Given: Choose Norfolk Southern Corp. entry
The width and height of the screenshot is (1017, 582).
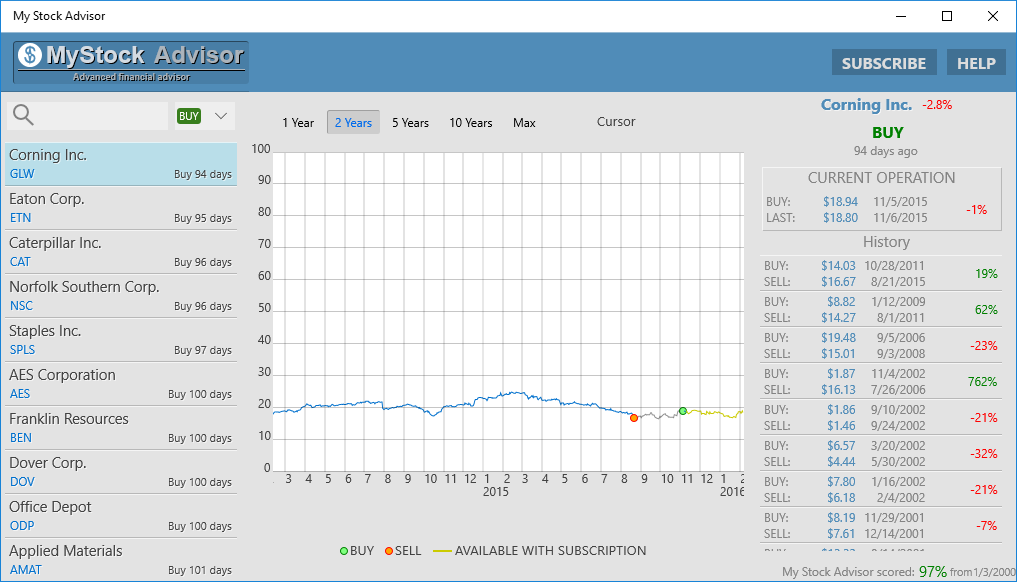Looking at the screenshot, I should (121, 296).
